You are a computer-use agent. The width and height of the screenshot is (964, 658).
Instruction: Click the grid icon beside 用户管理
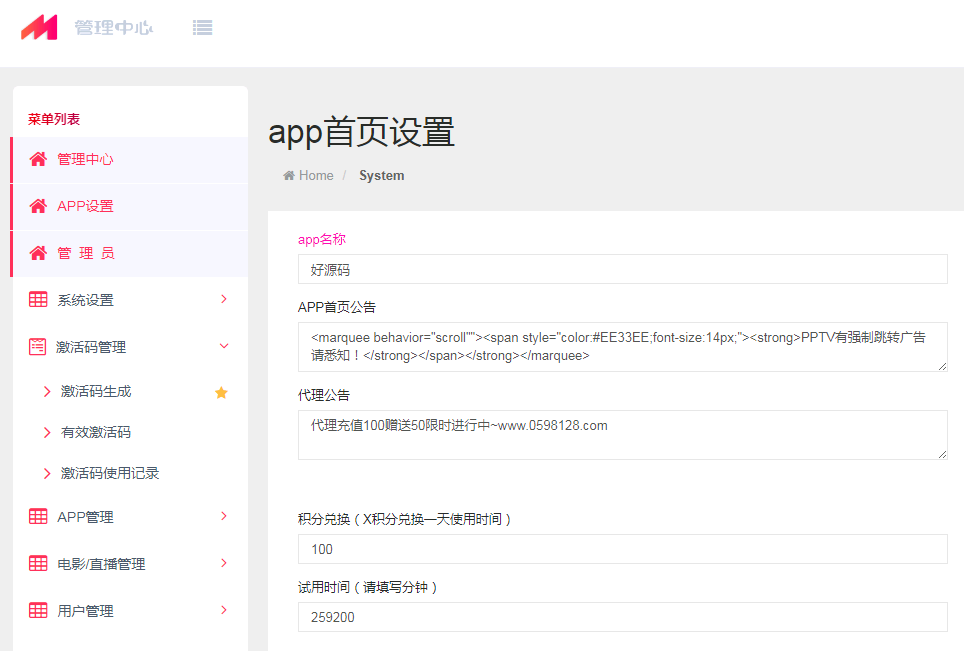pyautogui.click(x=38, y=611)
